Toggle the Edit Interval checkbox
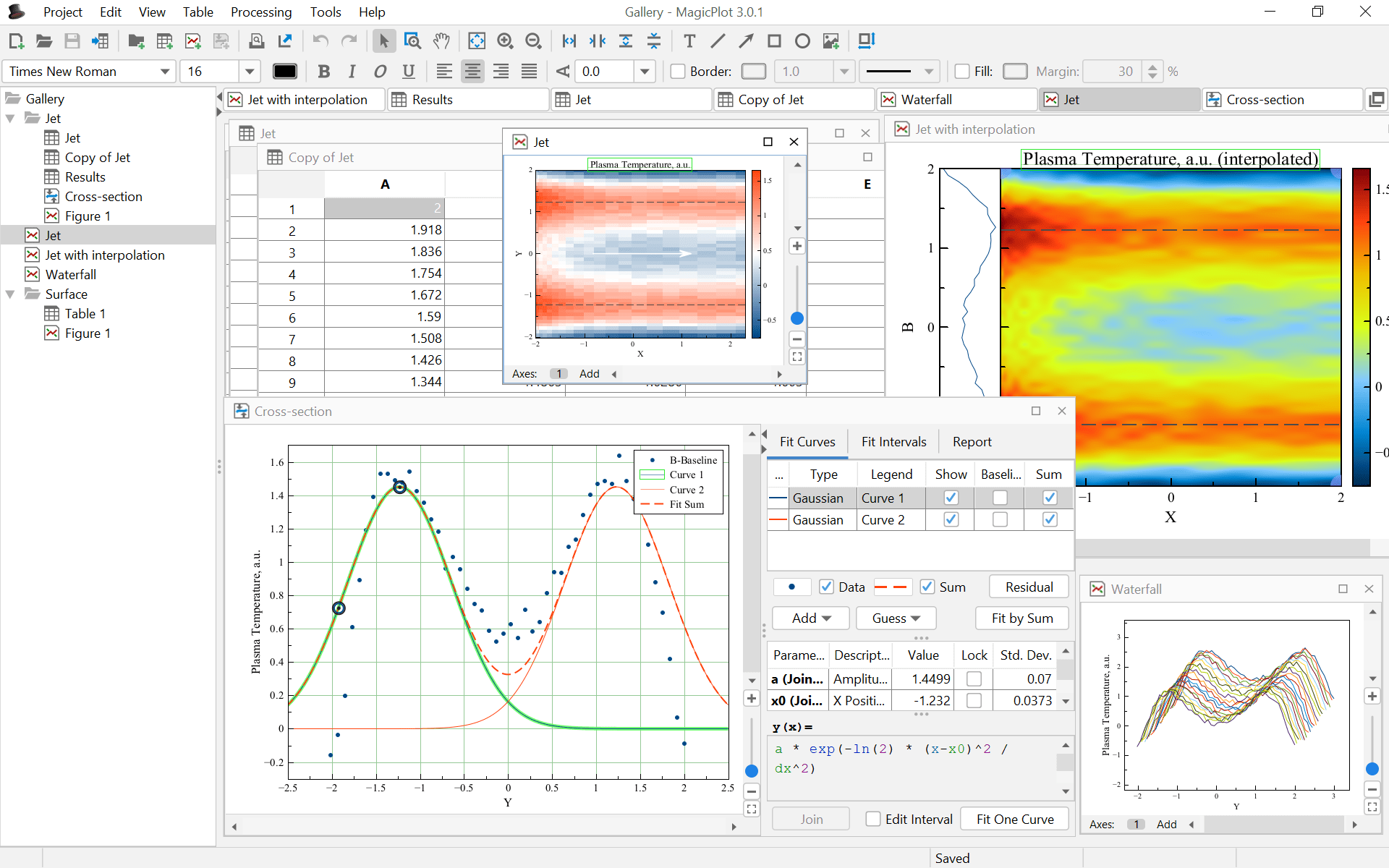 873,819
